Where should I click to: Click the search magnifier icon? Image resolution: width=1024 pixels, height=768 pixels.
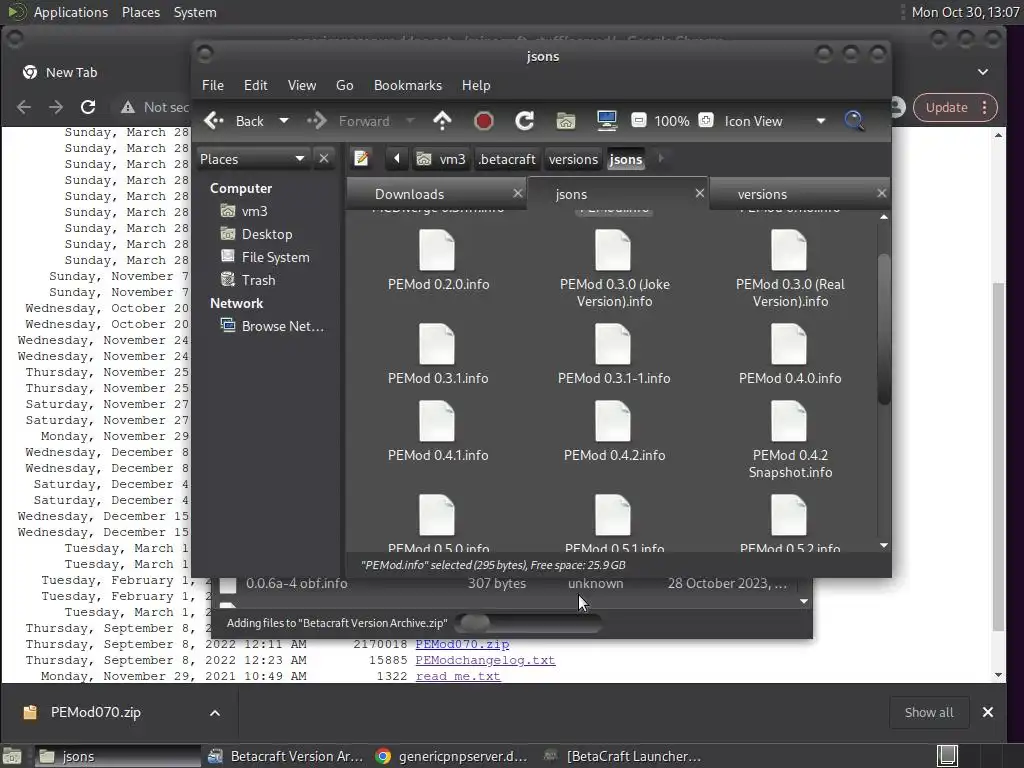tap(854, 121)
